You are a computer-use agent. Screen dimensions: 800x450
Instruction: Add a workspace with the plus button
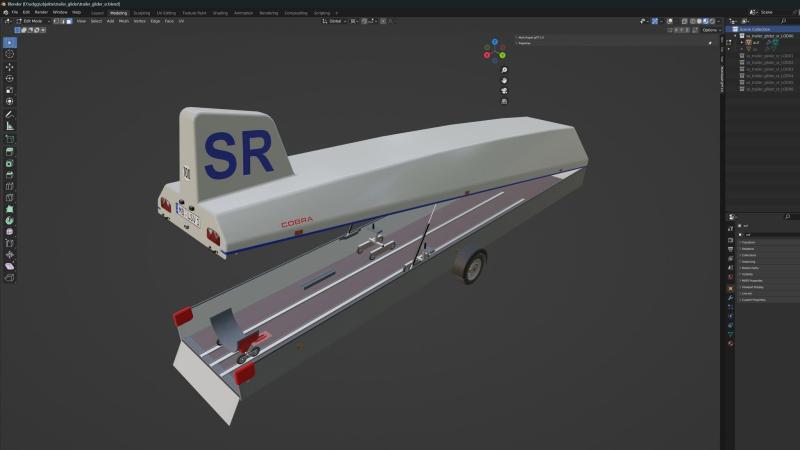coord(336,13)
